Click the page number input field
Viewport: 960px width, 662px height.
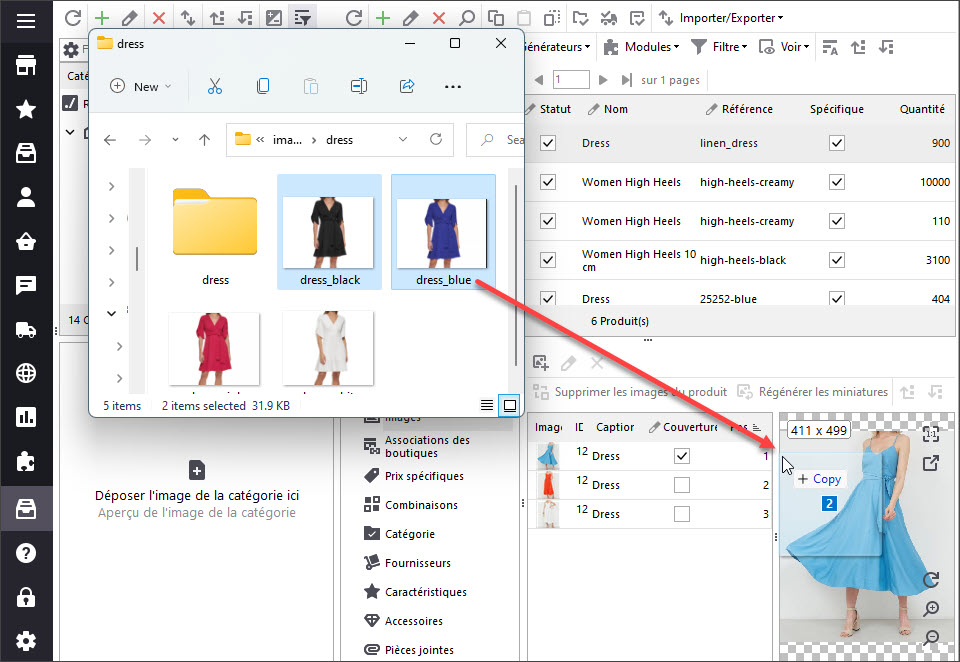pyautogui.click(x=571, y=80)
